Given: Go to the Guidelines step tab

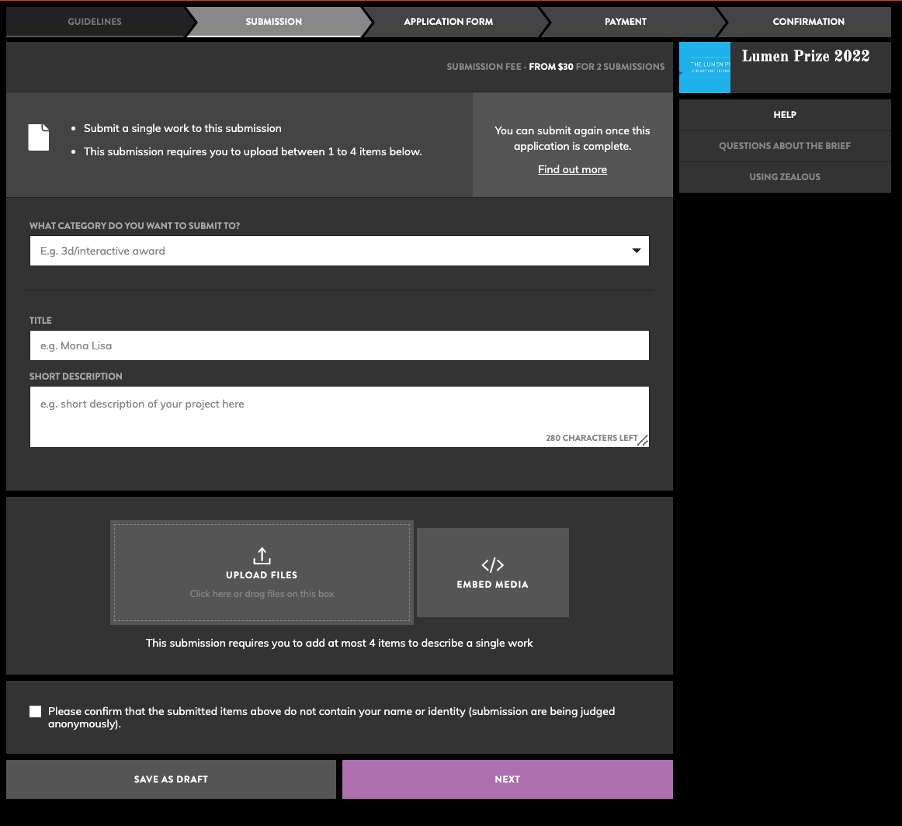Looking at the screenshot, I should tap(95, 22).
